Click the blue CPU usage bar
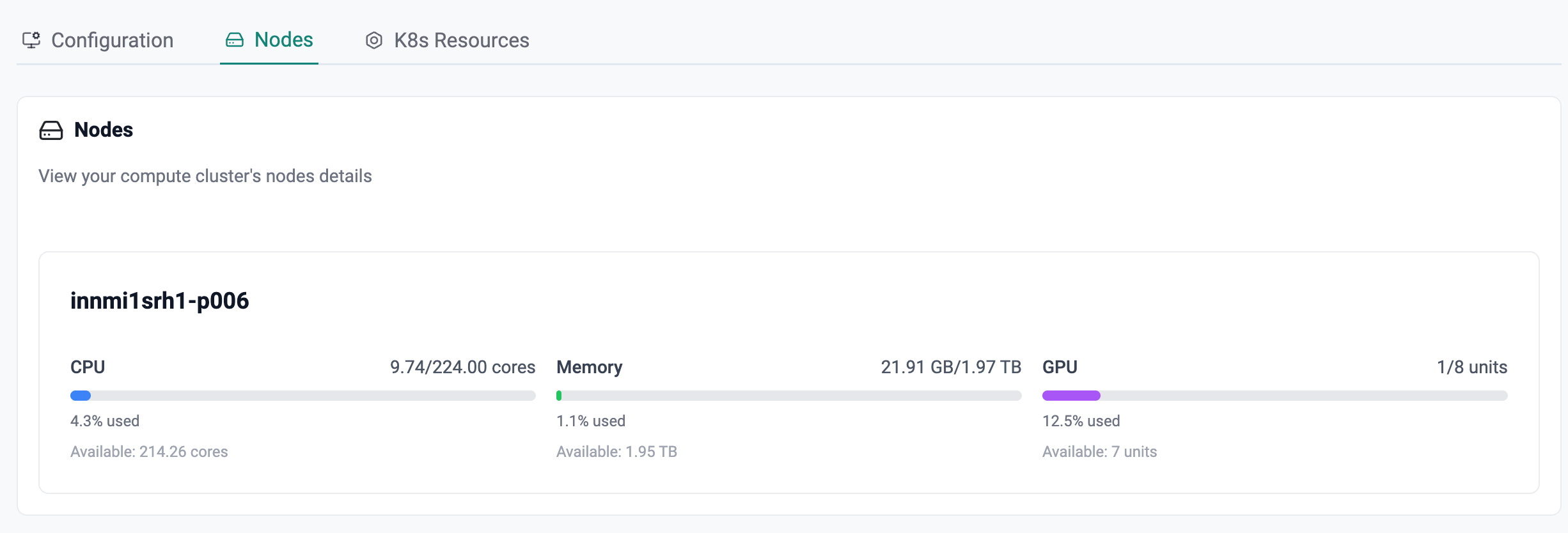 pyautogui.click(x=81, y=396)
